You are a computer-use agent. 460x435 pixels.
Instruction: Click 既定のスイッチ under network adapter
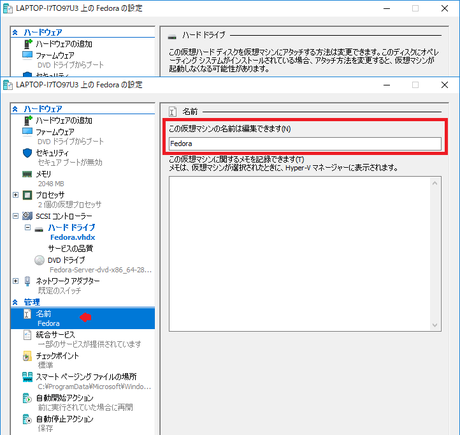click(59, 291)
